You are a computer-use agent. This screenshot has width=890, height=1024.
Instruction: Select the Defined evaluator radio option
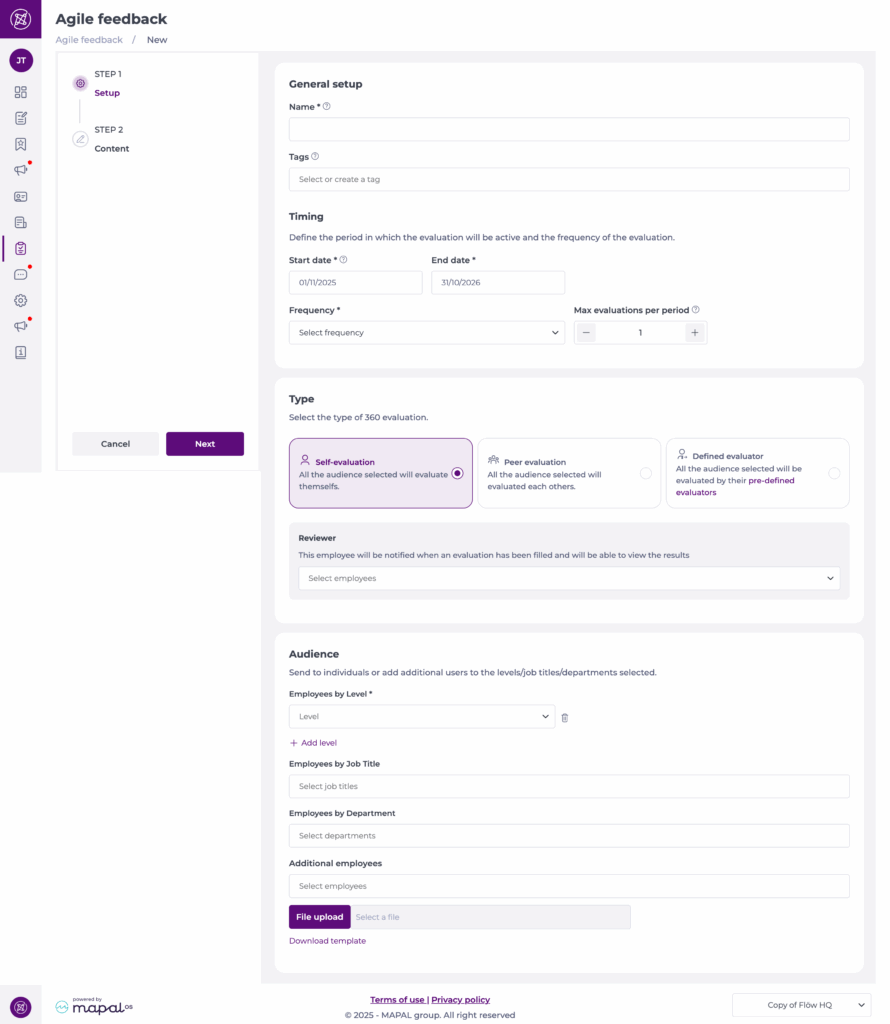click(833, 473)
